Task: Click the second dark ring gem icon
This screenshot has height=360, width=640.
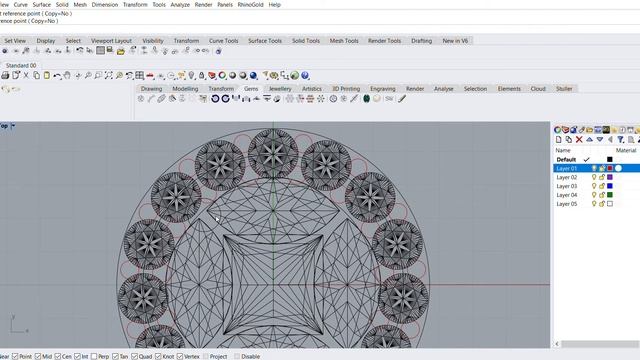Action: 225,99
